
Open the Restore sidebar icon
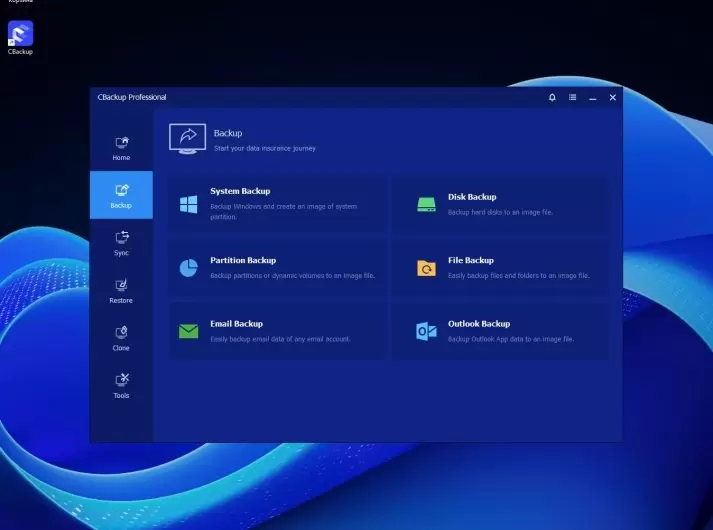(x=121, y=285)
